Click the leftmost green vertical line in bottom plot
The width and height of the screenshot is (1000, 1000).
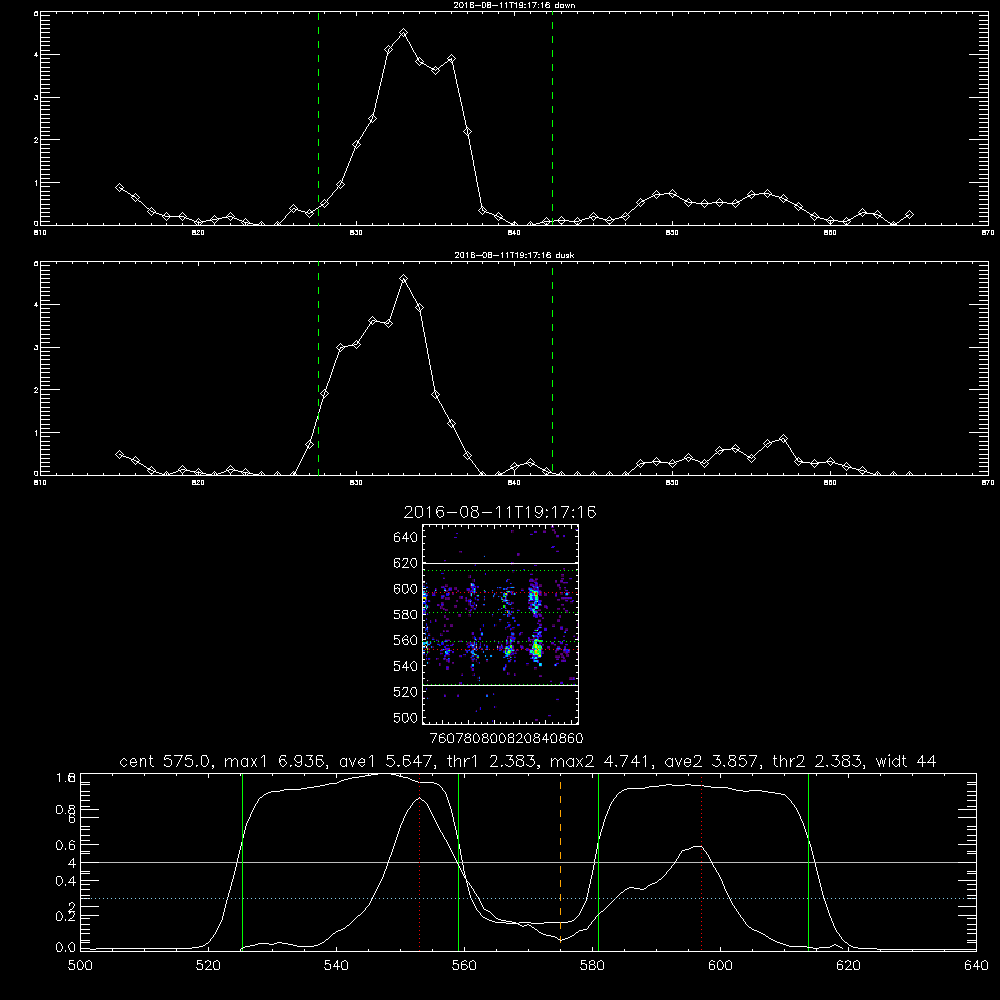pos(242,861)
